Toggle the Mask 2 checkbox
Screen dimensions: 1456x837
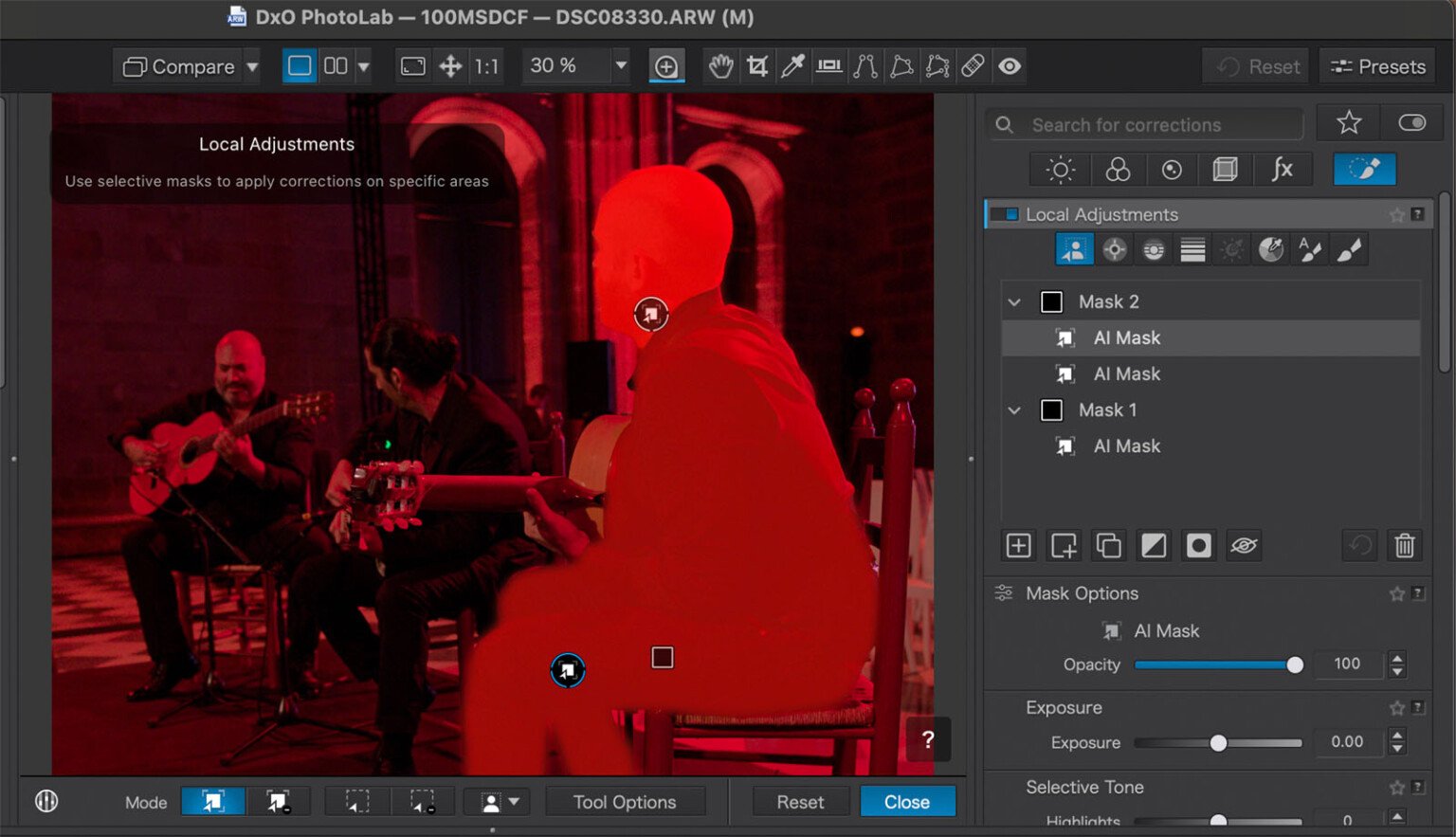pyautogui.click(x=1051, y=300)
